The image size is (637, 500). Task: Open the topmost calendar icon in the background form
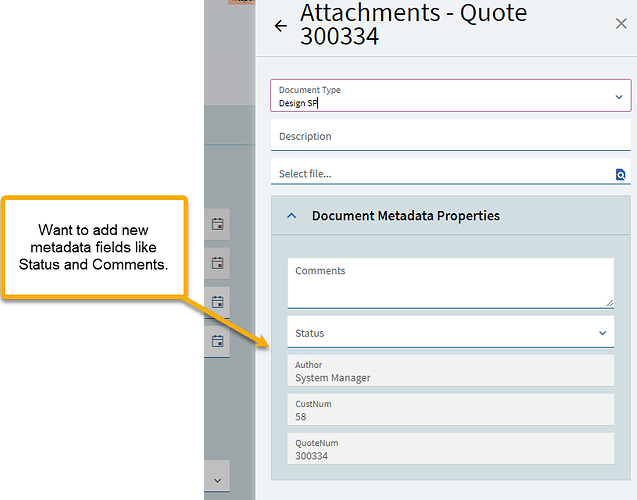218,224
